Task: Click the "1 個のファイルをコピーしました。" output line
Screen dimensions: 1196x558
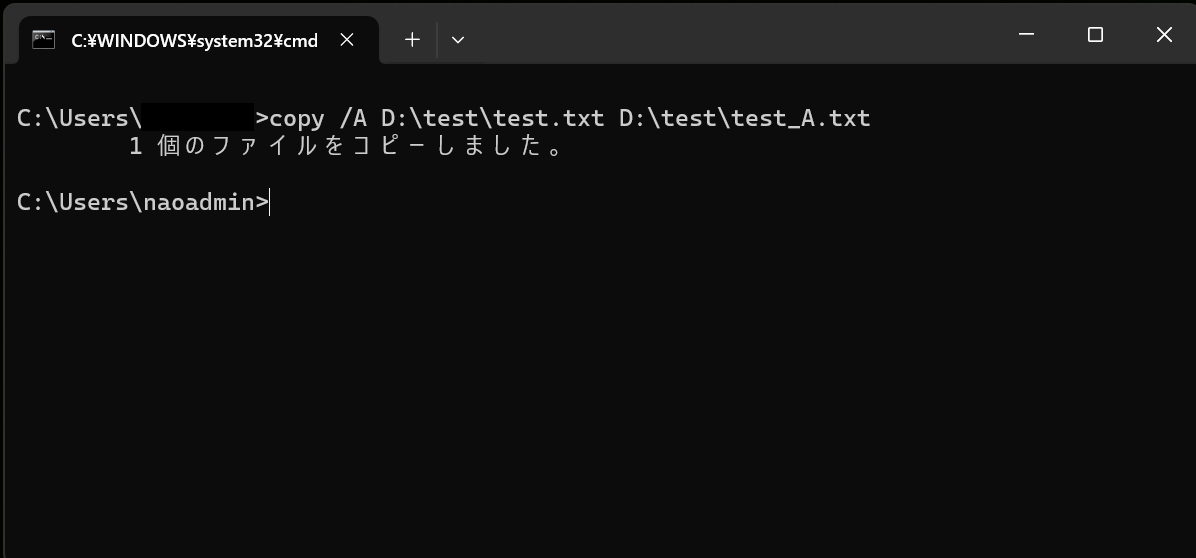Action: pyautogui.click(x=348, y=146)
